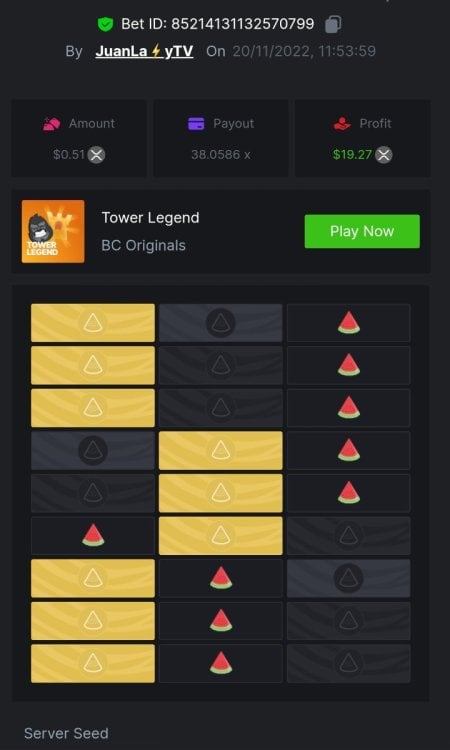This screenshot has width=450, height=750.
Task: Click the watermelon in the top row
Action: (x=349, y=323)
